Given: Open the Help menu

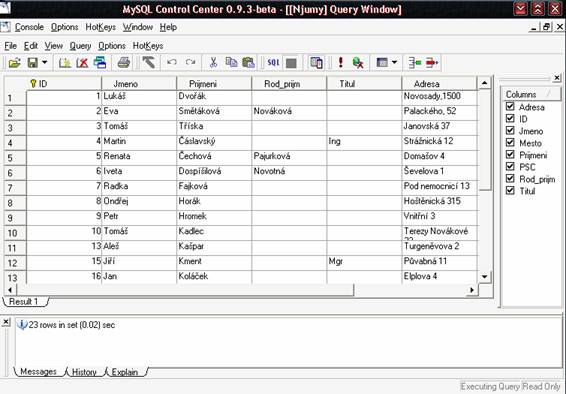Looking at the screenshot, I should (x=168, y=27).
